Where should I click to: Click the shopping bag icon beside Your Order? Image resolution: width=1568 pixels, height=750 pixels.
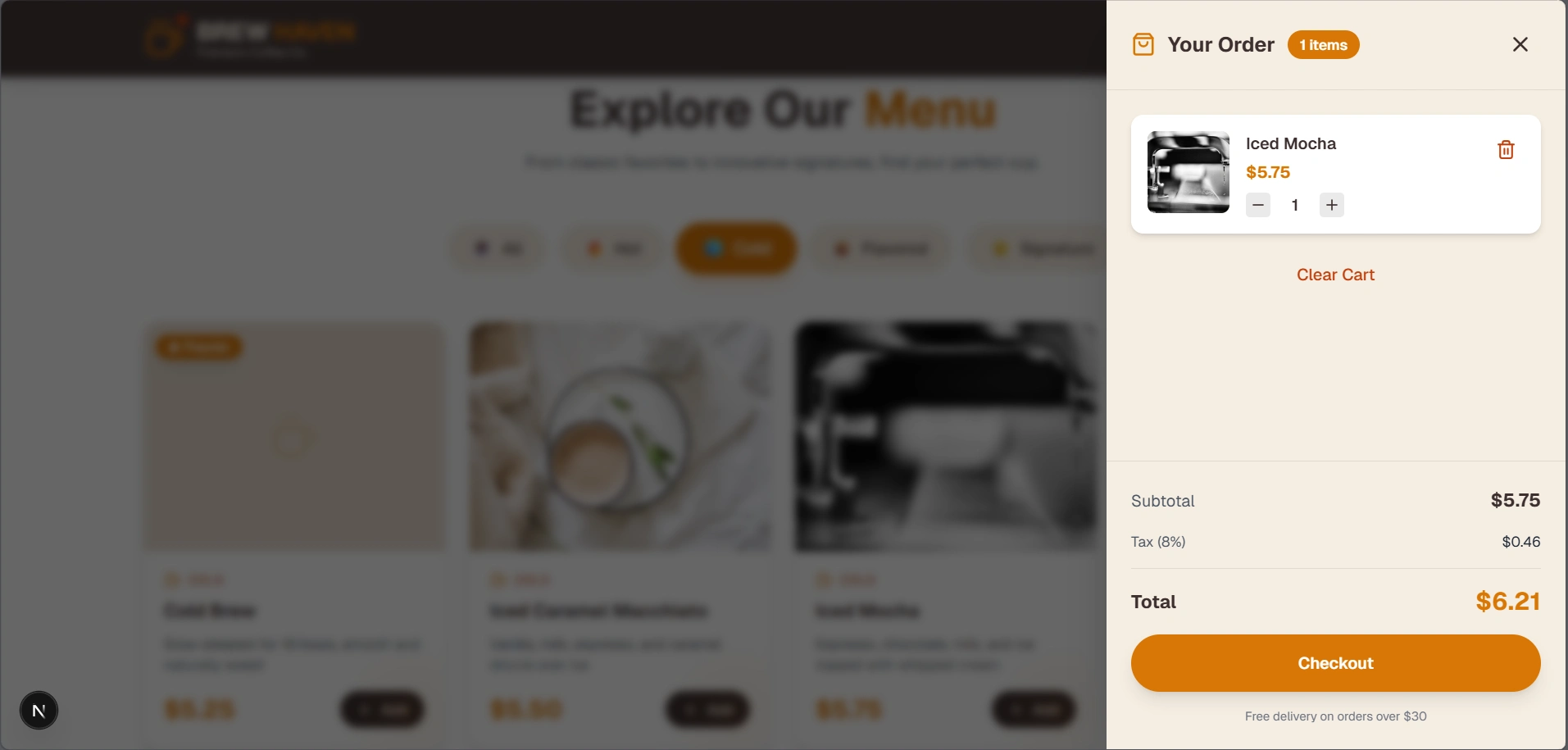(x=1143, y=44)
